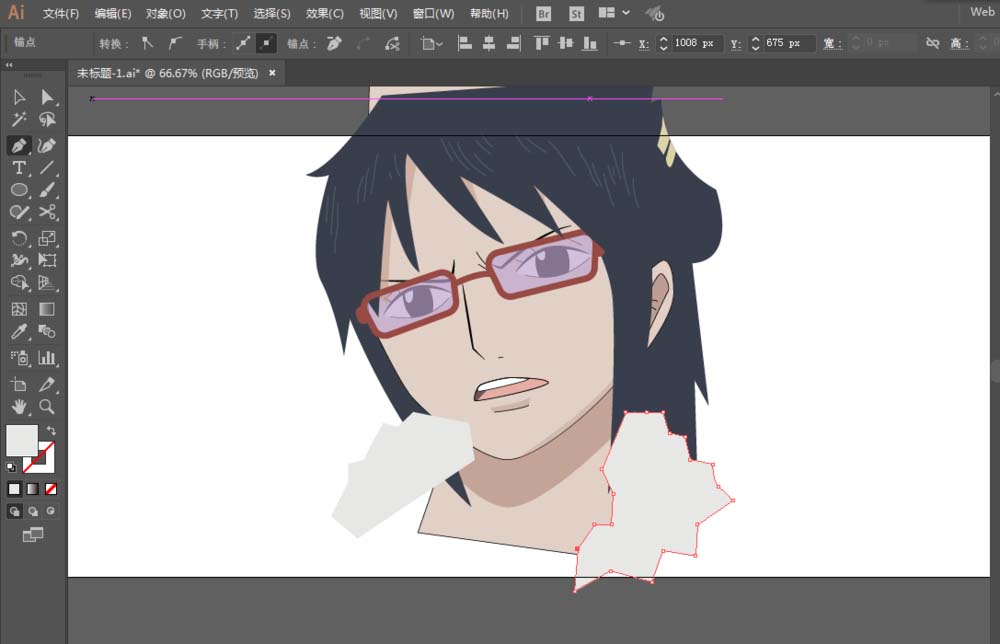Enable Draw Behind mode
Screen dimensions: 1000x644
coord(33,511)
